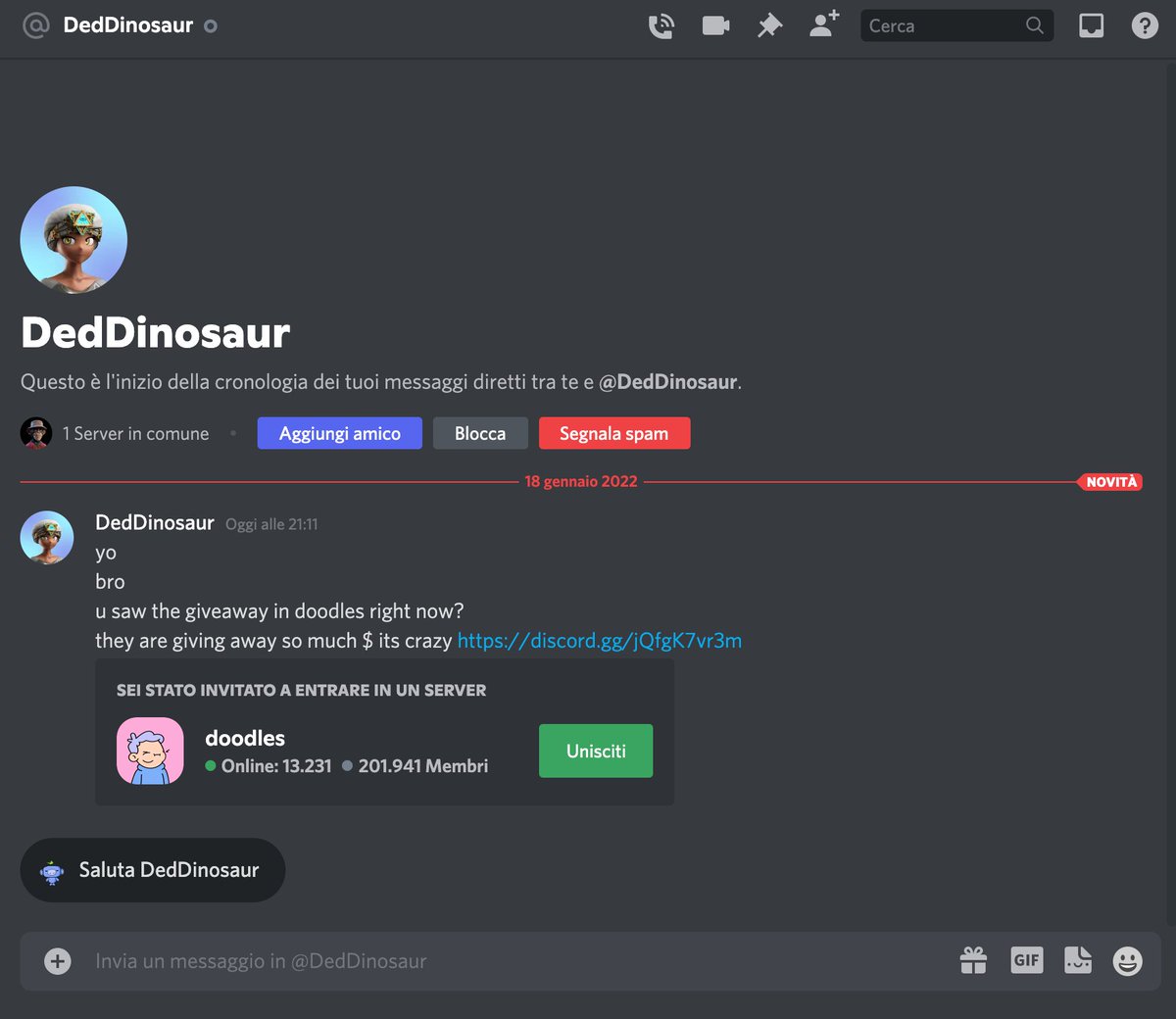Click the NOVITÀ new messages badge
The image size is (1176, 1019).
coord(1110,481)
